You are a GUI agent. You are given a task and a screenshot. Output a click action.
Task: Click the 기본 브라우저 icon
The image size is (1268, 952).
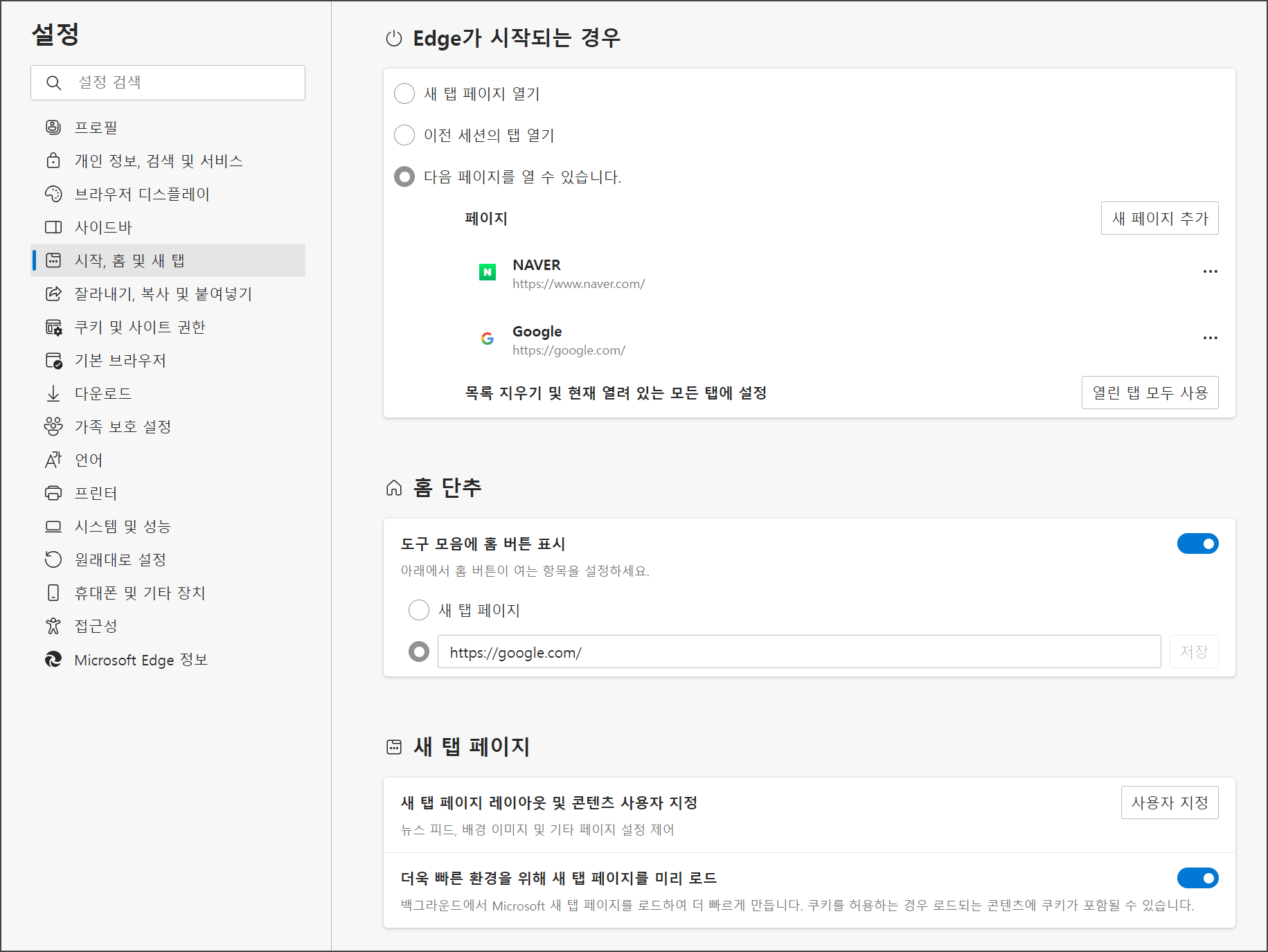53,360
